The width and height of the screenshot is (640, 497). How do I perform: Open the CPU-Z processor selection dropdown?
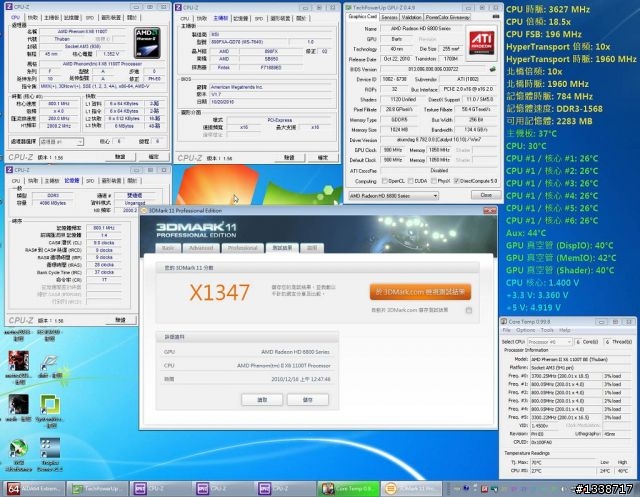pyautogui.click(x=61, y=142)
